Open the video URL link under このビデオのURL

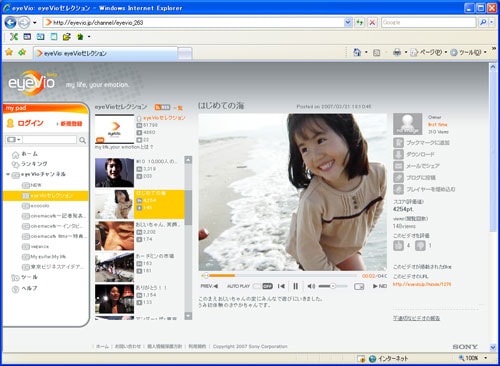pos(422,284)
